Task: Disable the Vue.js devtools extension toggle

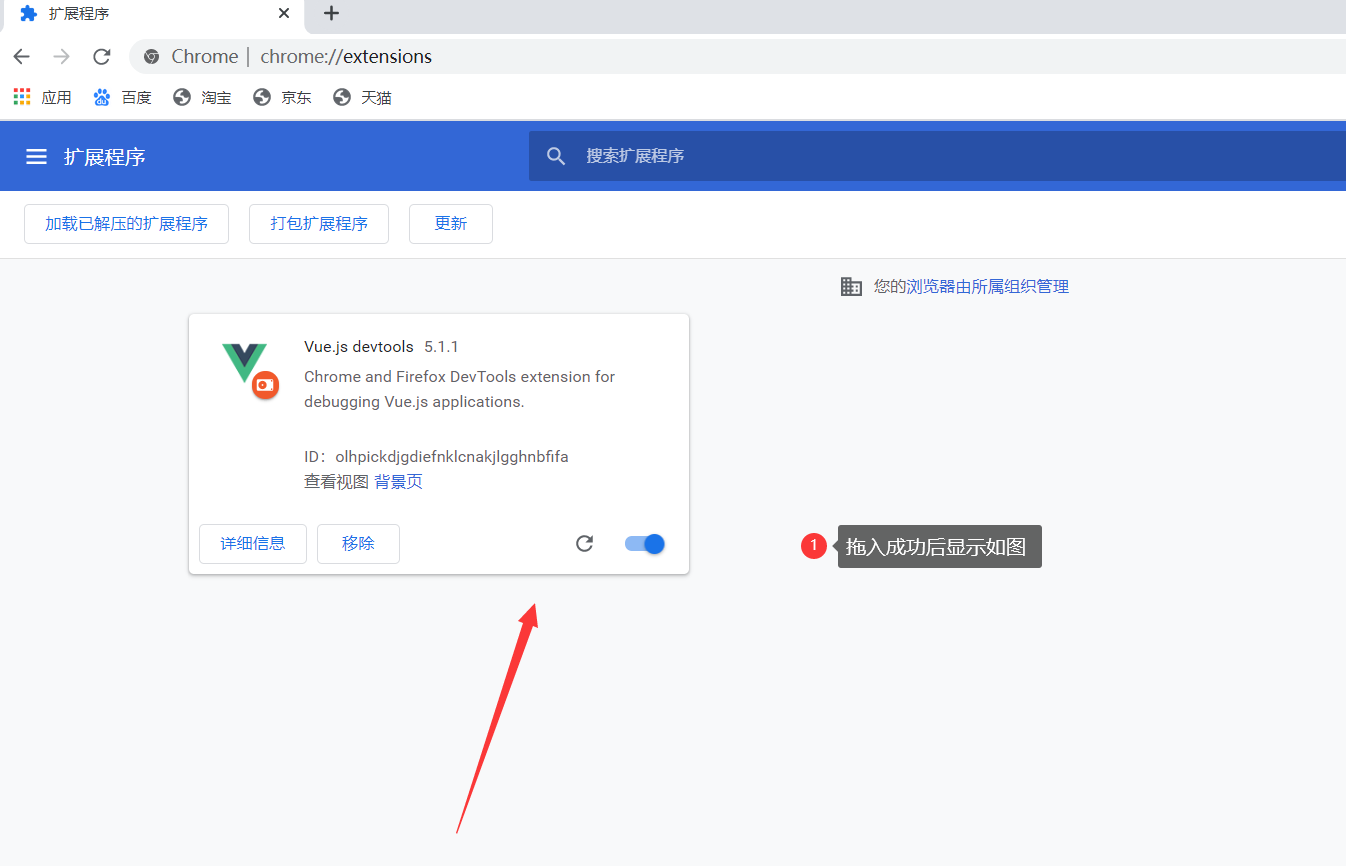Action: 643,543
